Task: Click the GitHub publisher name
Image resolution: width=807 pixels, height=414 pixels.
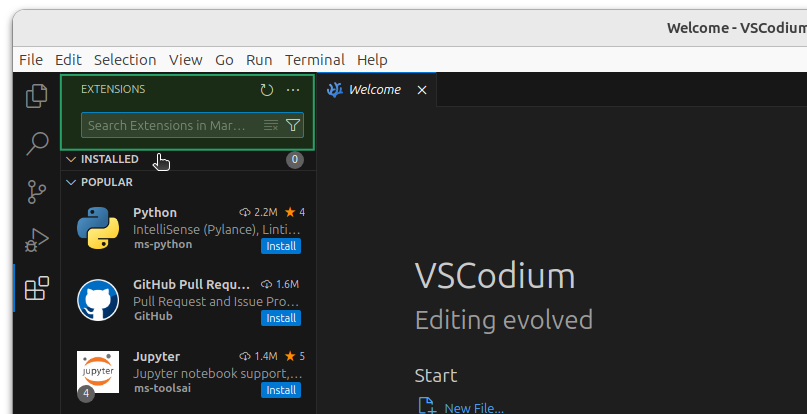Action: (153, 316)
